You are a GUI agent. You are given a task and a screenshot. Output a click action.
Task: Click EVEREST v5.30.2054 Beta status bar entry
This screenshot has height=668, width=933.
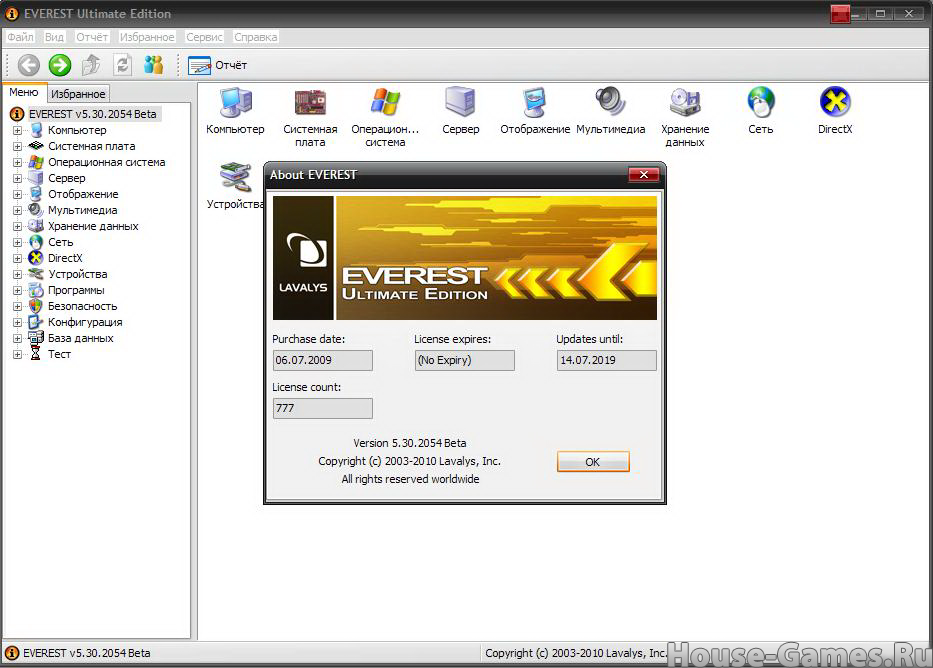coord(86,653)
